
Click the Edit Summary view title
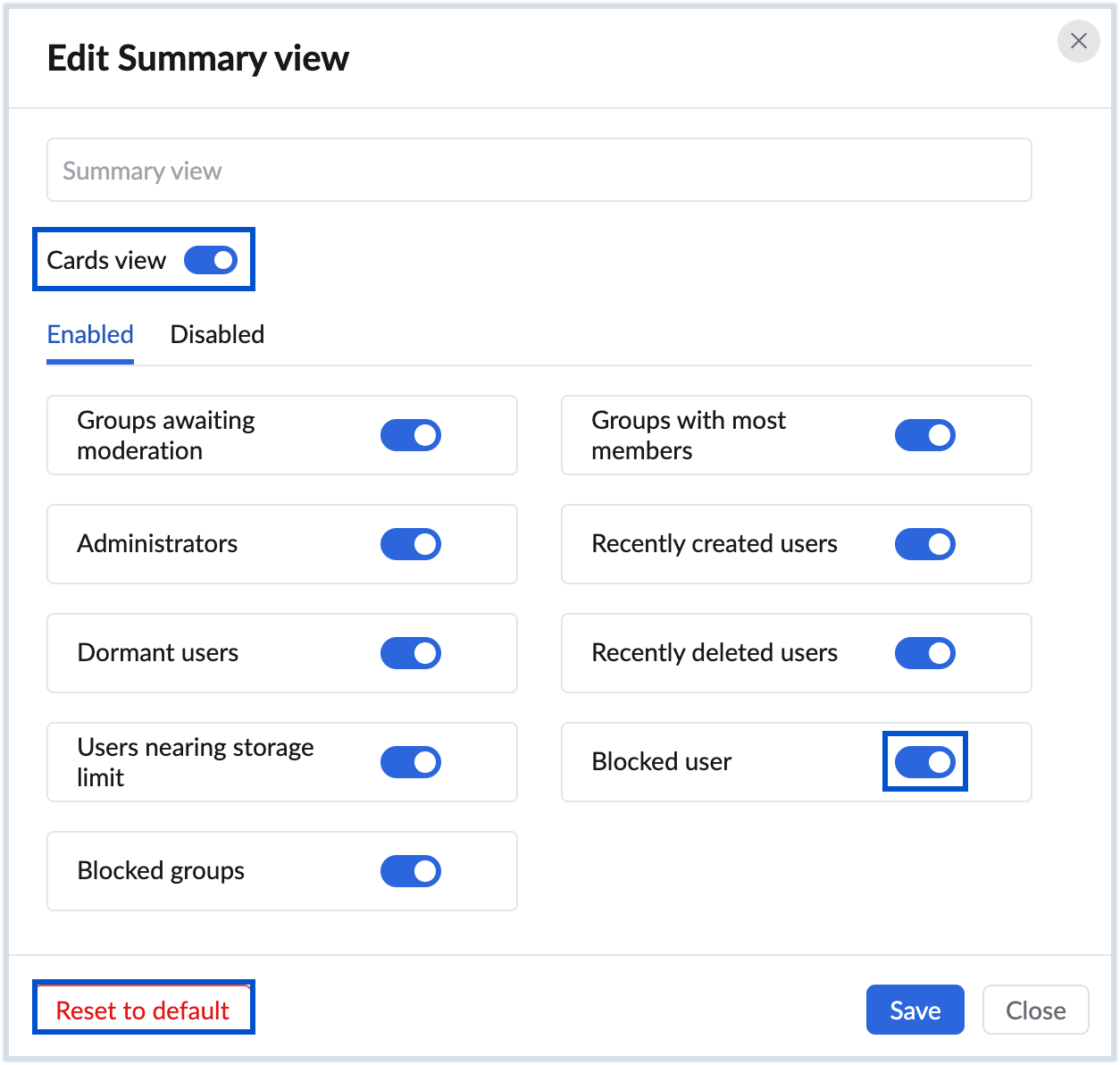198,59
